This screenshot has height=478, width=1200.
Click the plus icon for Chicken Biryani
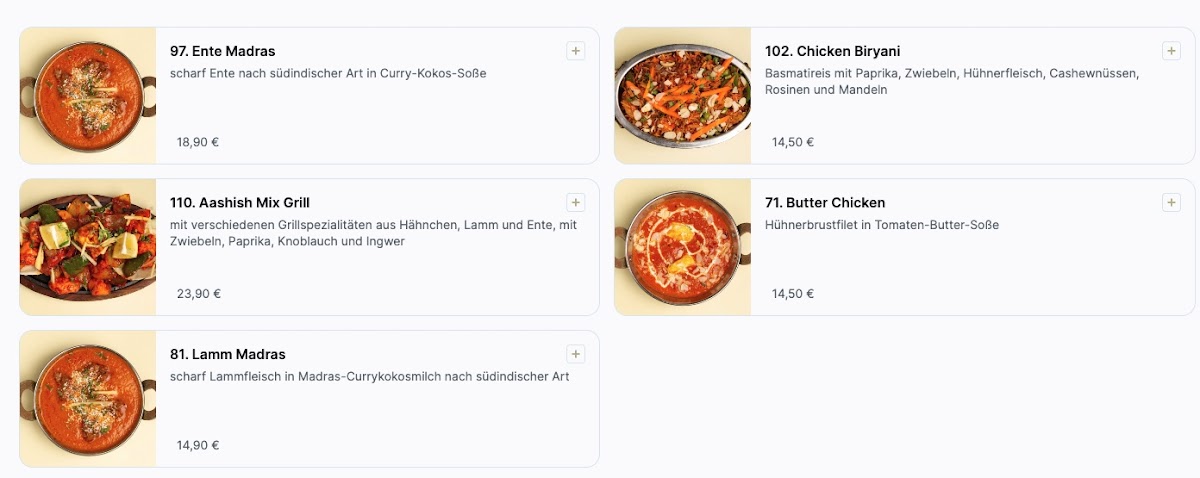pyautogui.click(x=1171, y=51)
